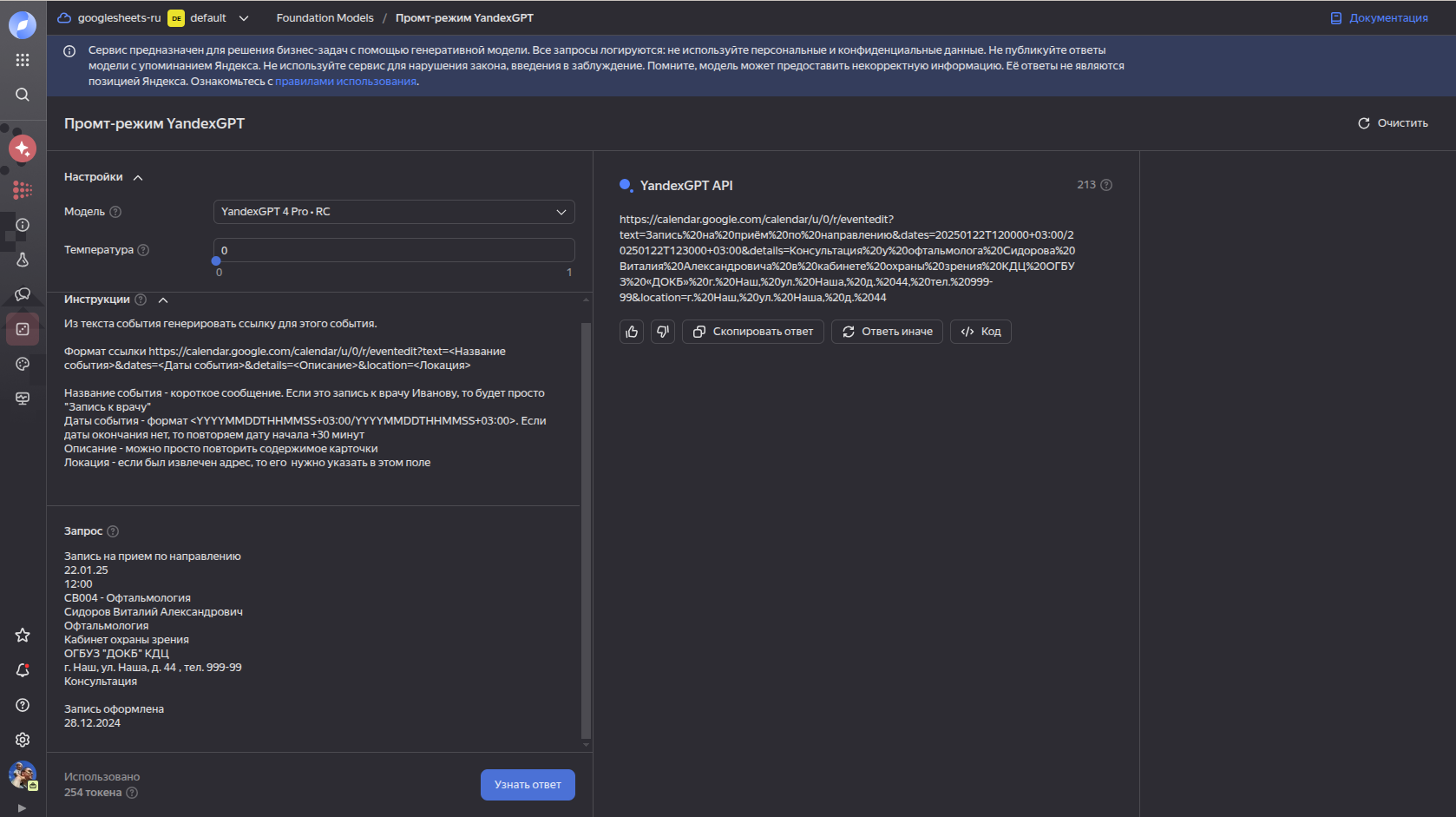
Task: Open the user avatar profile
Action: pyautogui.click(x=23, y=774)
